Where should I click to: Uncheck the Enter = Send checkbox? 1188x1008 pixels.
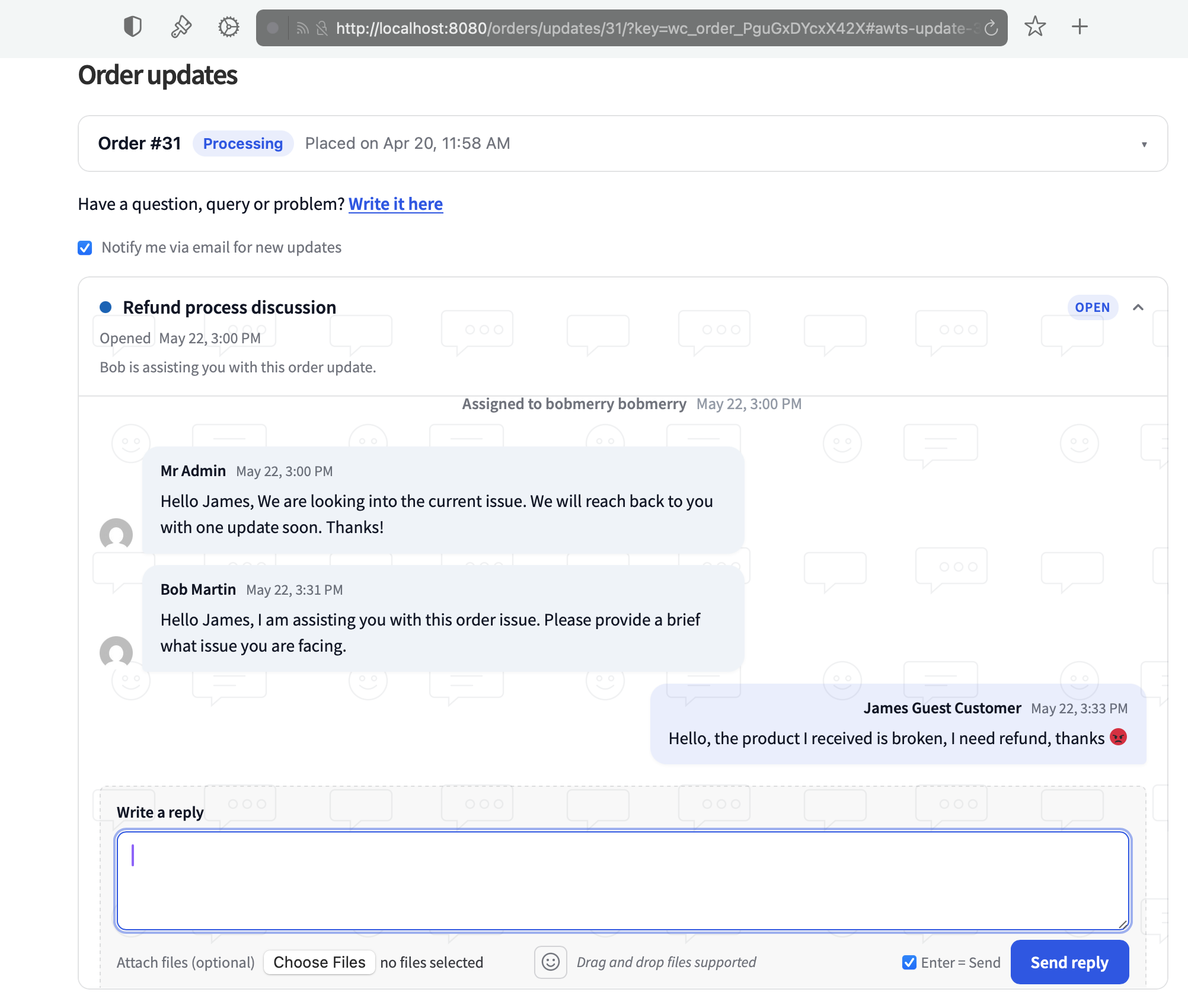909,962
